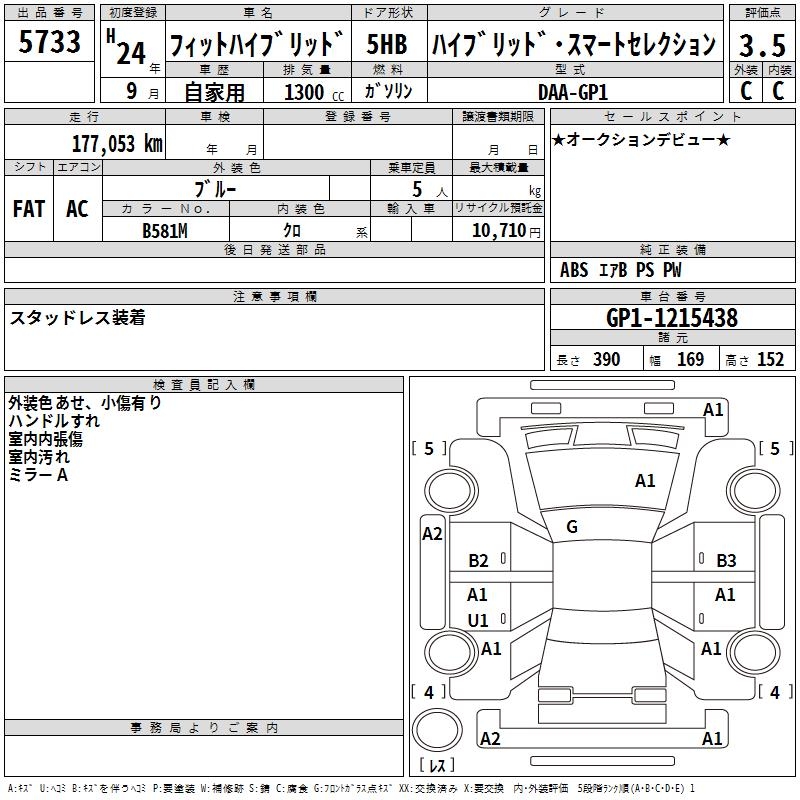Click the door type value 5HB
Viewport: 800px width, 800px height.
point(387,44)
